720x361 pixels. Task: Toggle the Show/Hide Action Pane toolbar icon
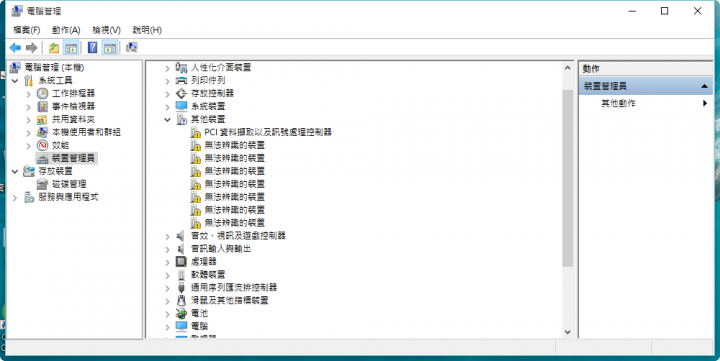coord(109,47)
